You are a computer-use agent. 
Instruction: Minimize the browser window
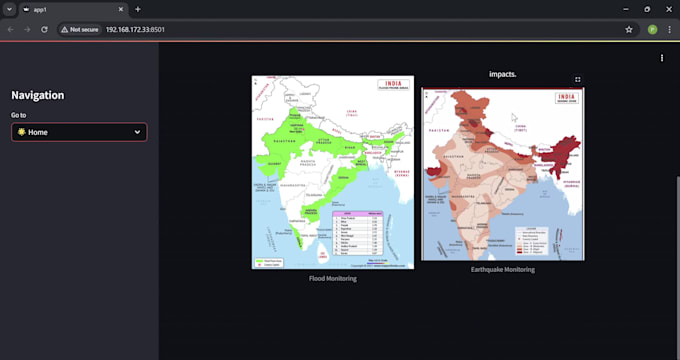[626, 9]
